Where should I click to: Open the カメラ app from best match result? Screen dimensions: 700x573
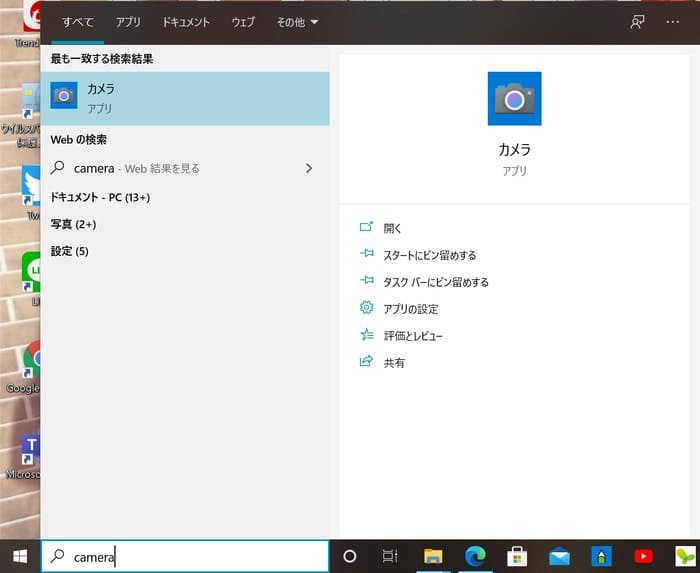[185, 98]
